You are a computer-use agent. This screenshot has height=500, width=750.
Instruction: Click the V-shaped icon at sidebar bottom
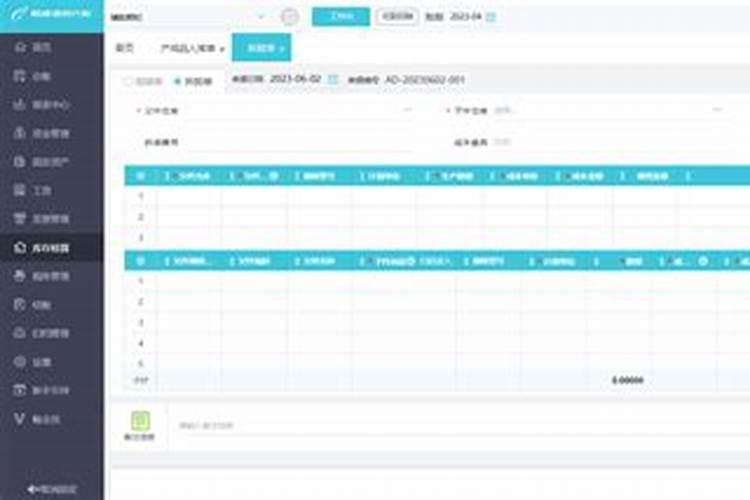pos(20,419)
